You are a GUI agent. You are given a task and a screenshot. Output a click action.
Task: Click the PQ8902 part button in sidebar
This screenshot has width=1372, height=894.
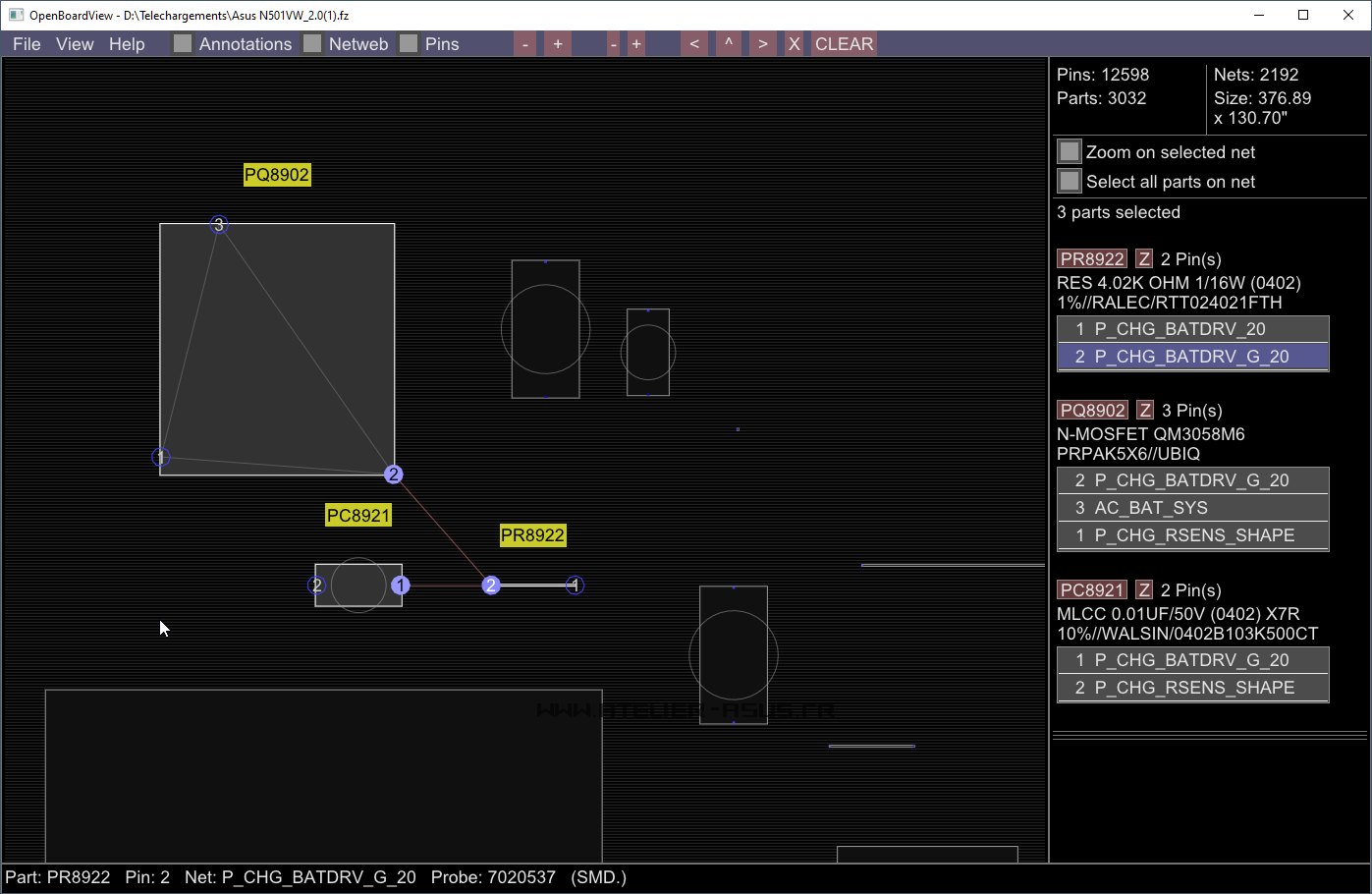(1092, 411)
